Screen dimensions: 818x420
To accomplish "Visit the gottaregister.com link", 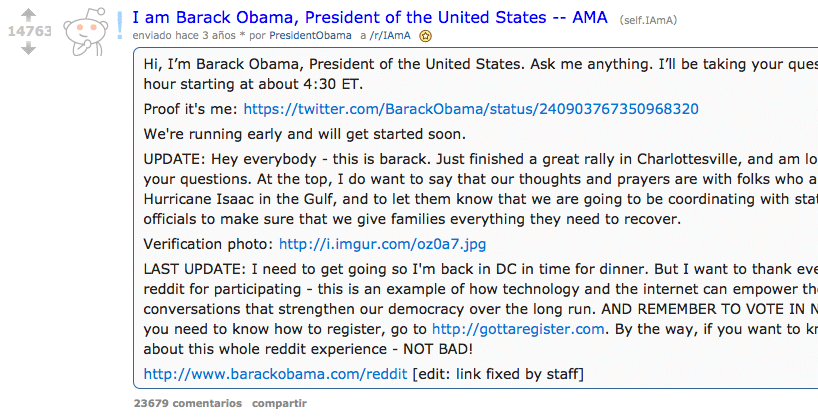I will [x=518, y=329].
